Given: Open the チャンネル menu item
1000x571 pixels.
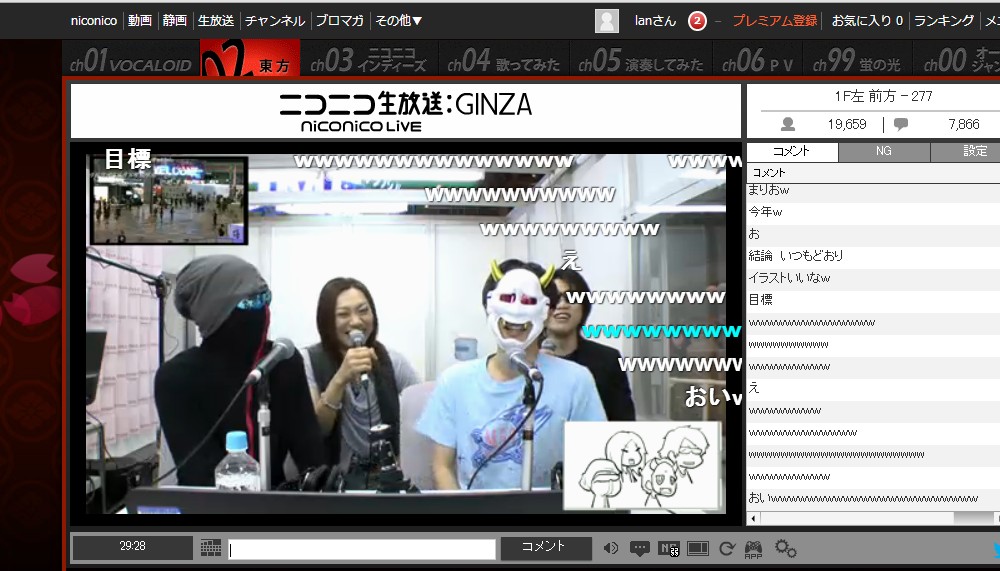Looking at the screenshot, I should (275, 21).
